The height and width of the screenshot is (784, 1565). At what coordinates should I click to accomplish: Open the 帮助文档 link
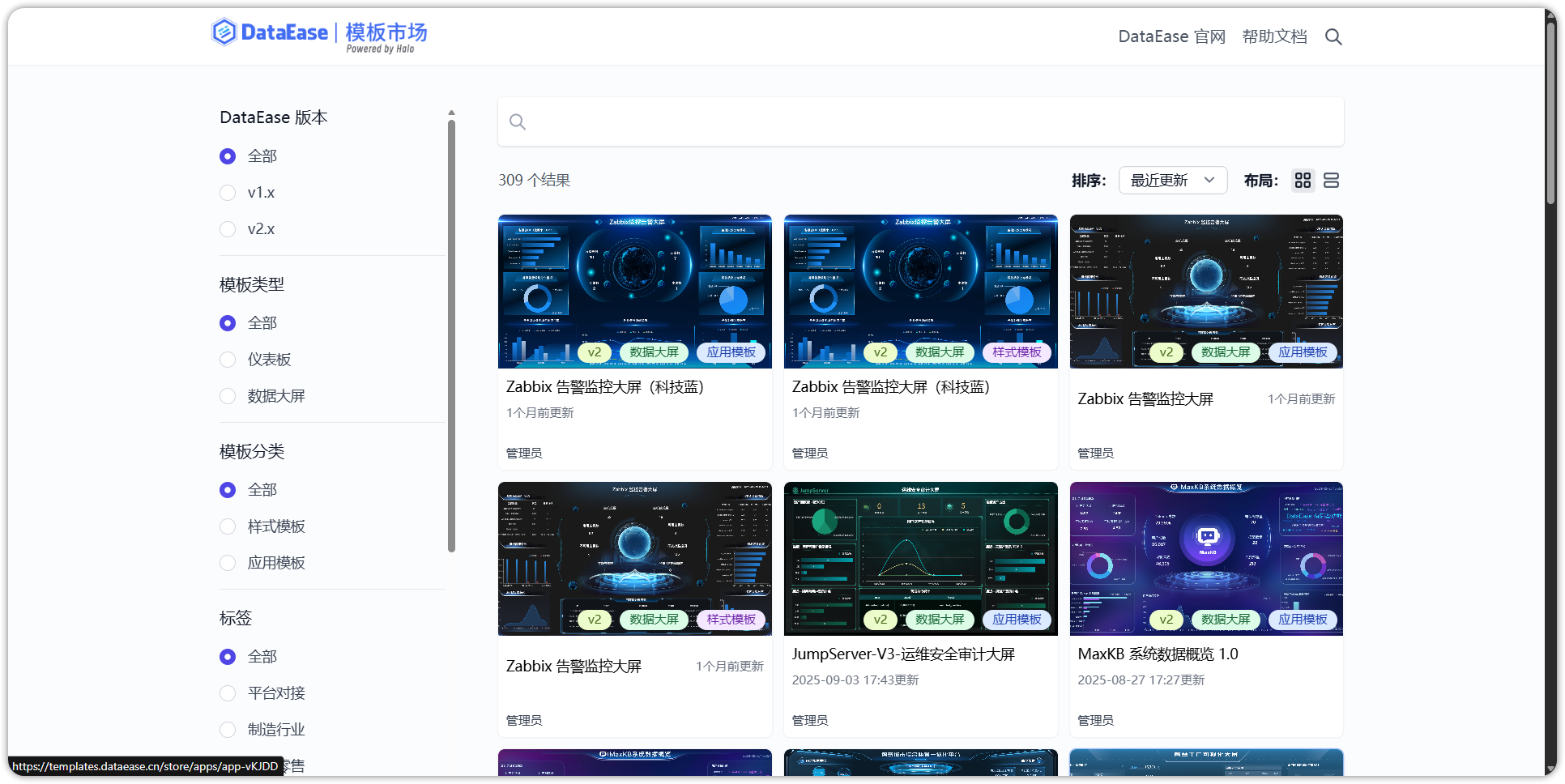(1274, 36)
